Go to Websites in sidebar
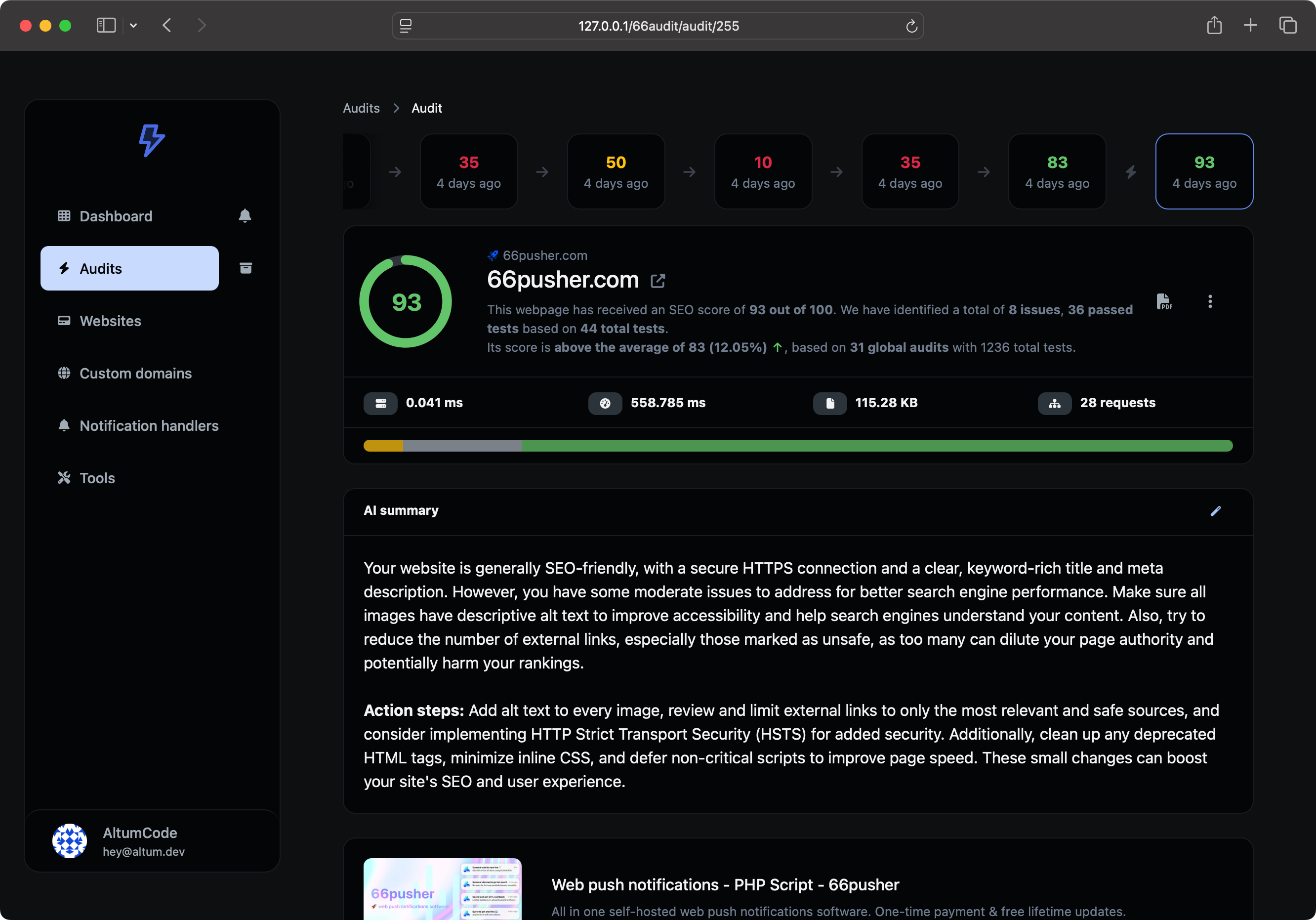This screenshot has width=1316, height=920. tap(110, 321)
